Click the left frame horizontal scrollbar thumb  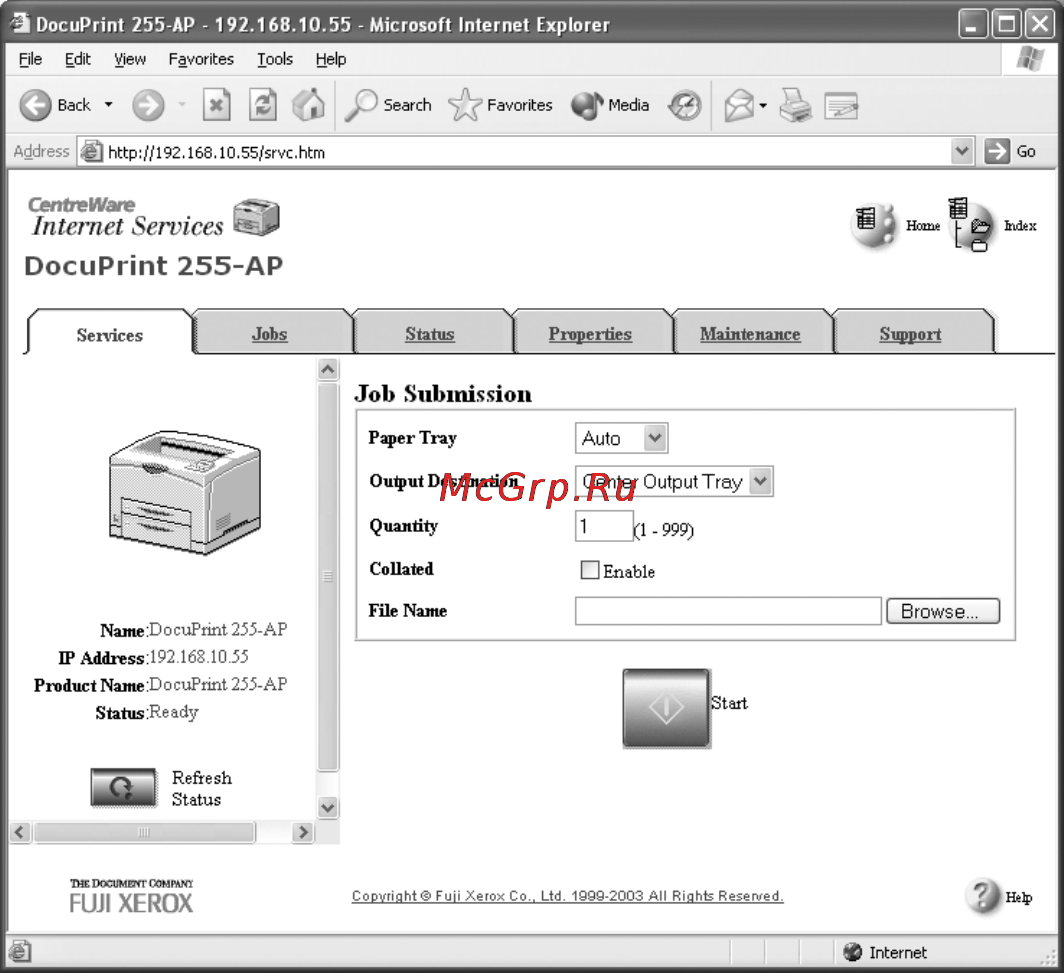click(145, 832)
